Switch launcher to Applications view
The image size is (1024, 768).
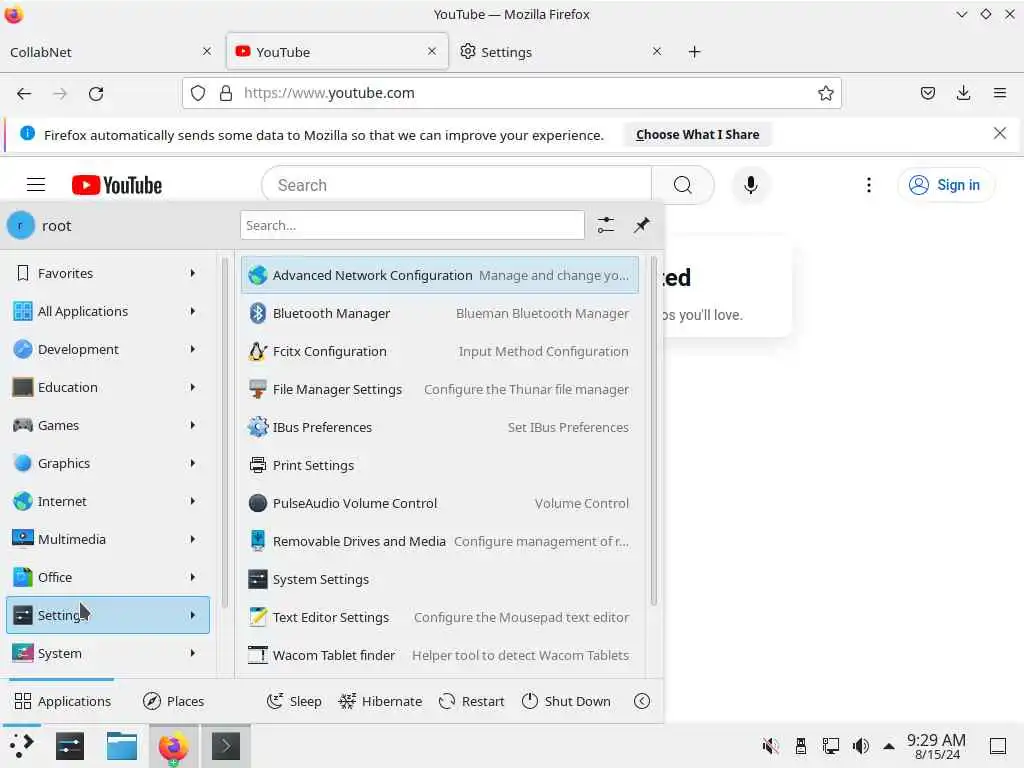pyautogui.click(x=63, y=701)
